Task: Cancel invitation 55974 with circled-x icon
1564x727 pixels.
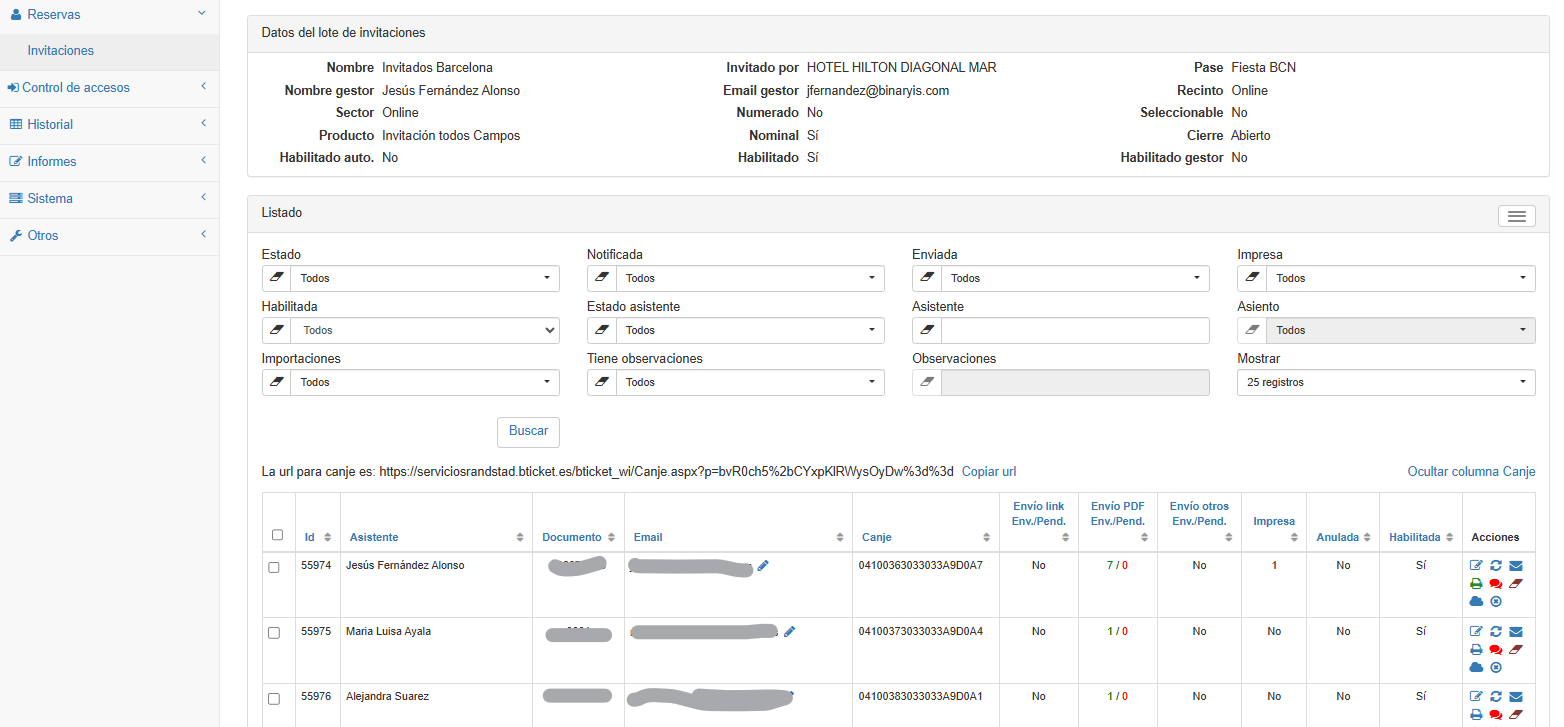Action: (1496, 601)
